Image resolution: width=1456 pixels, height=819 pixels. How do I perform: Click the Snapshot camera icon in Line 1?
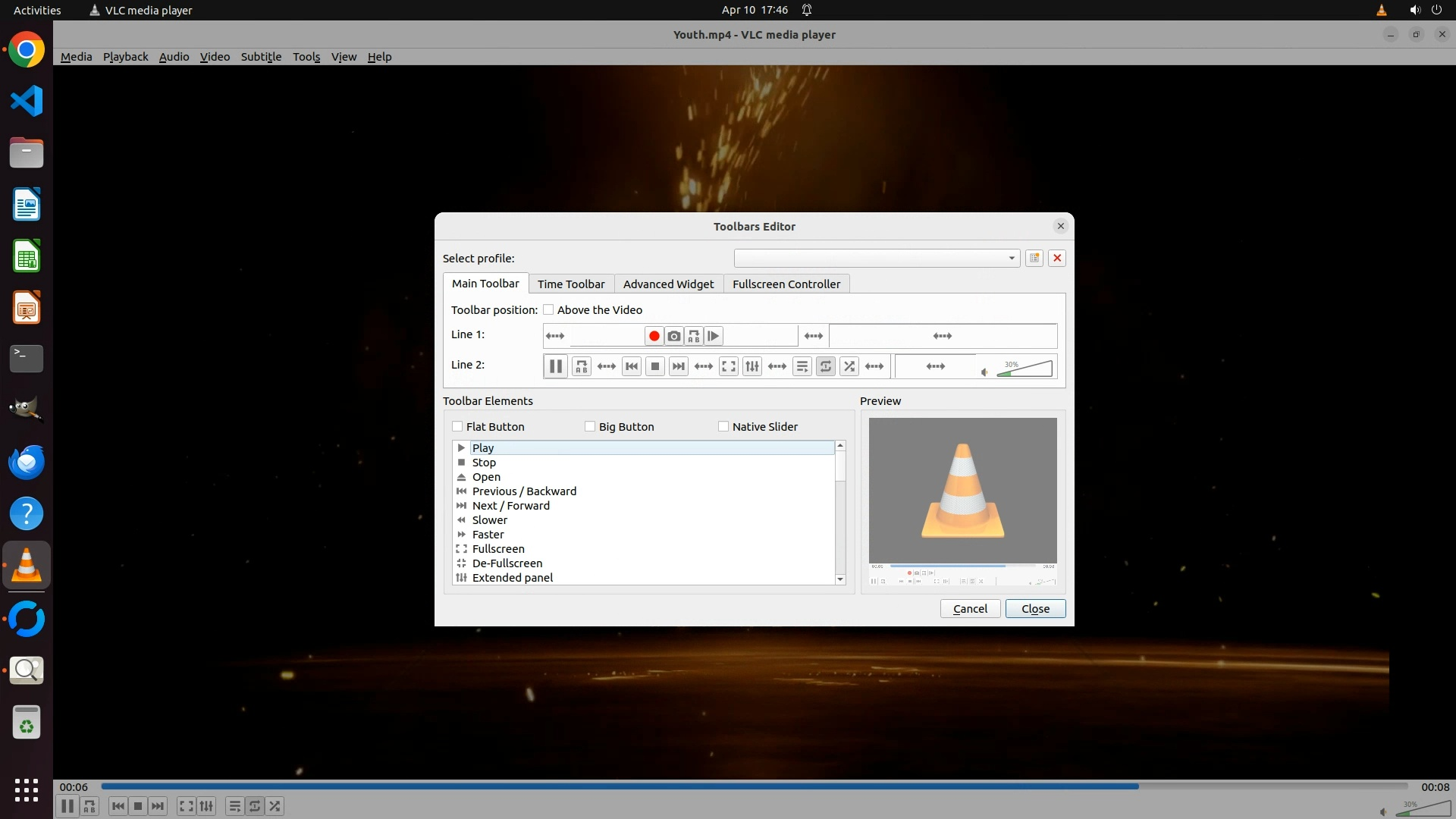click(x=673, y=336)
